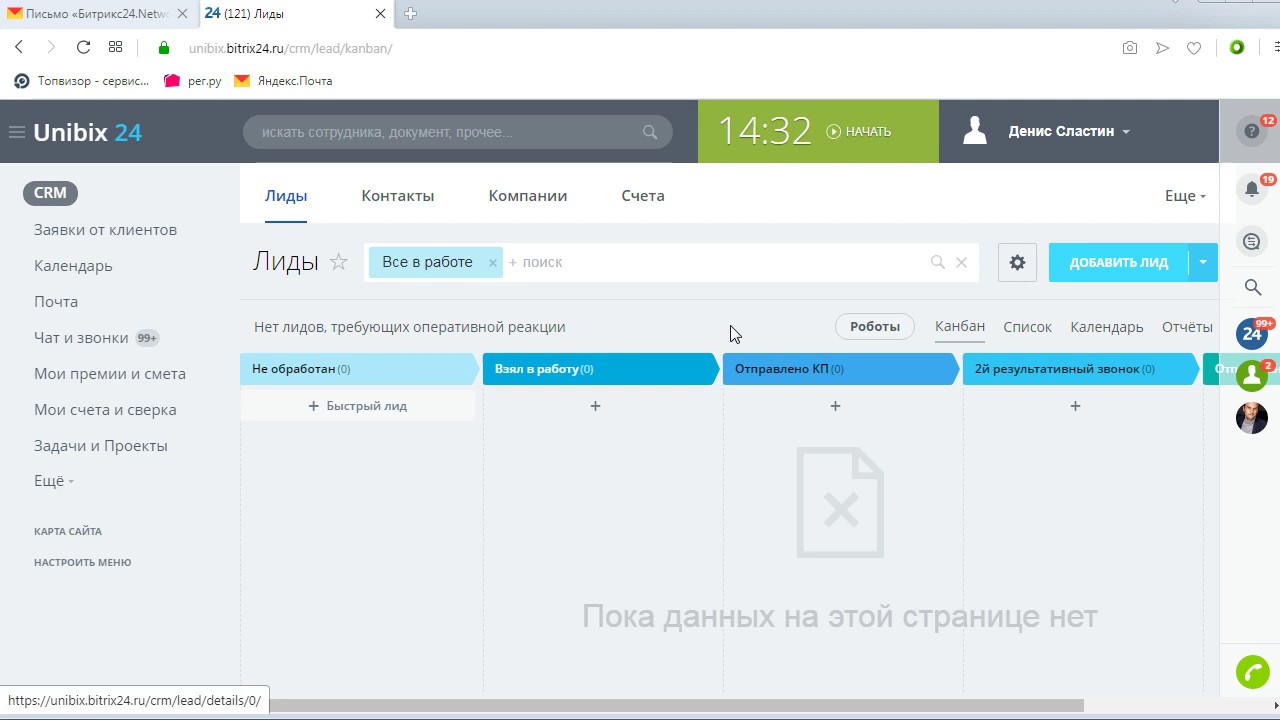Viewport: 1280px width, 720px height.
Task: Select the Список view
Action: [x=1028, y=327]
